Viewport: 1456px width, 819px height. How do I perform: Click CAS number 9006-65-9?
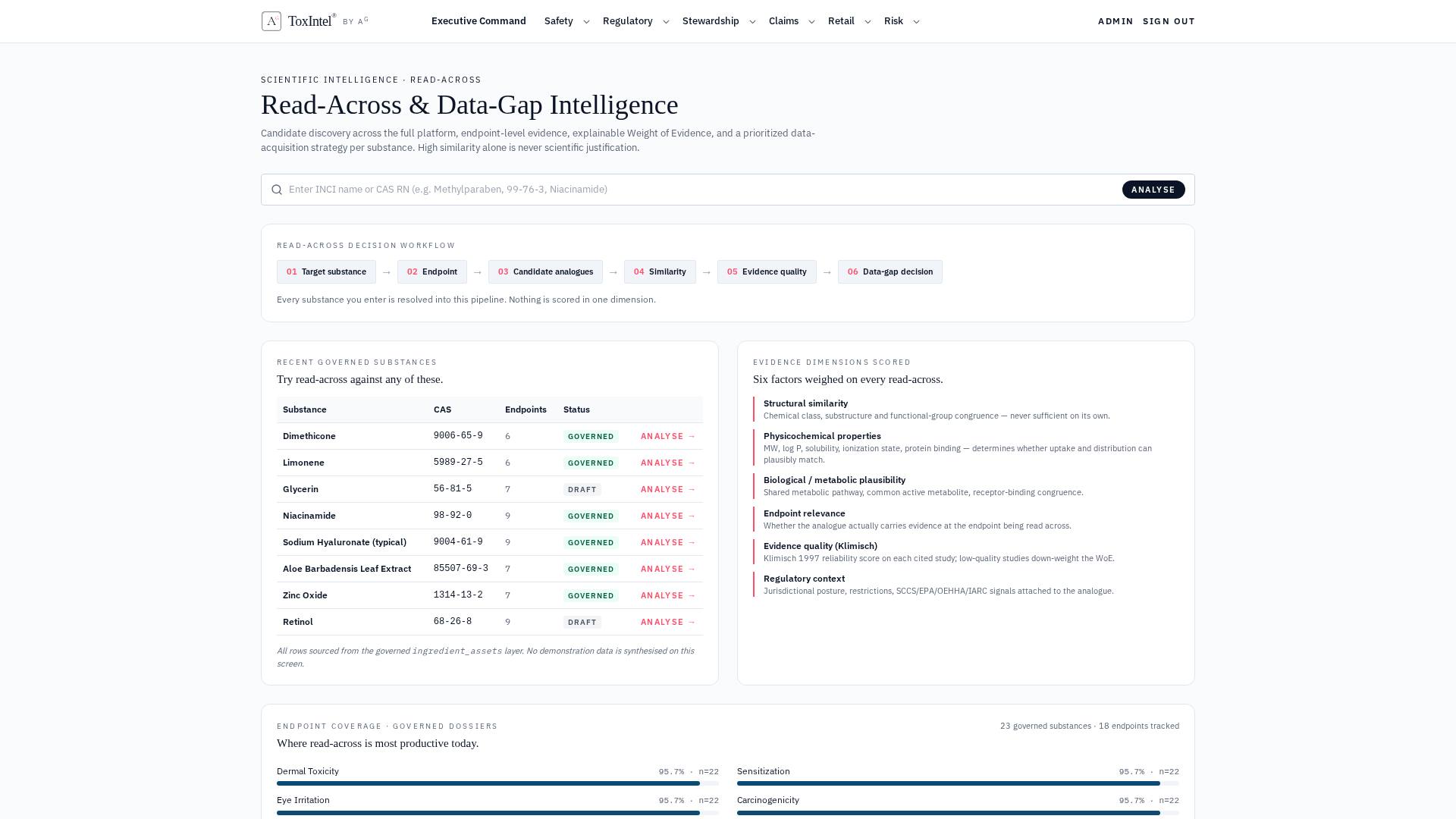pos(458,436)
